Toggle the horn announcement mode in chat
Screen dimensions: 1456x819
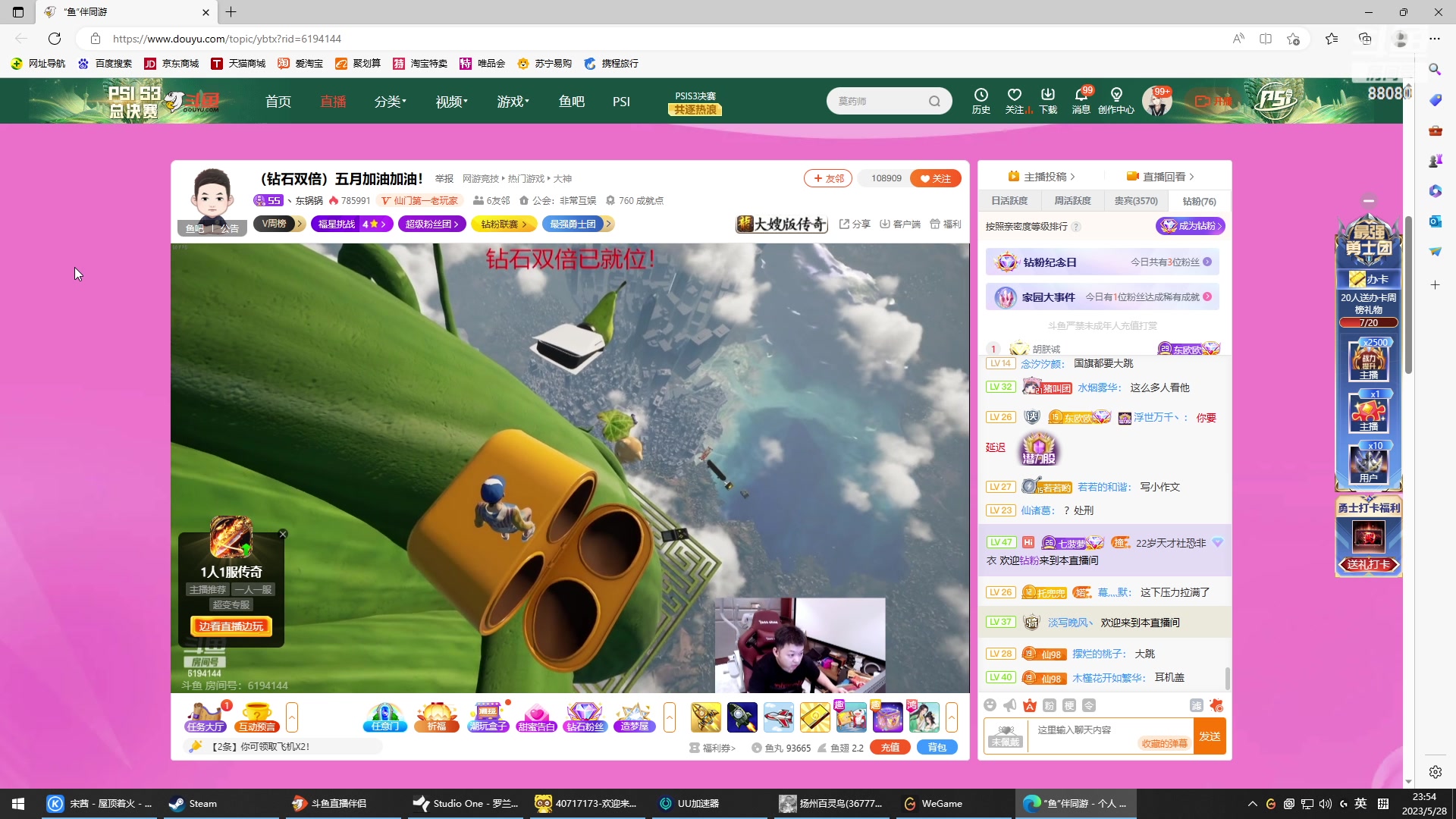point(1009,705)
